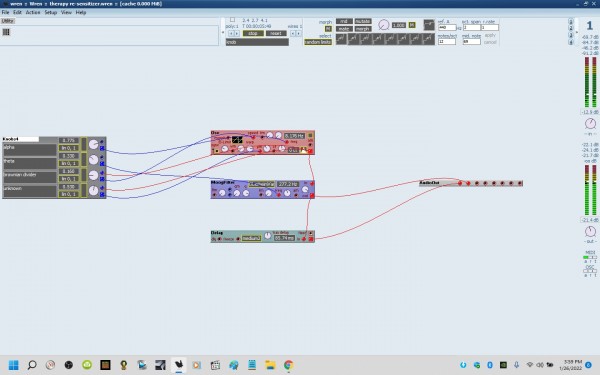Tick the small checkbox above the poly label

pos(232,20)
